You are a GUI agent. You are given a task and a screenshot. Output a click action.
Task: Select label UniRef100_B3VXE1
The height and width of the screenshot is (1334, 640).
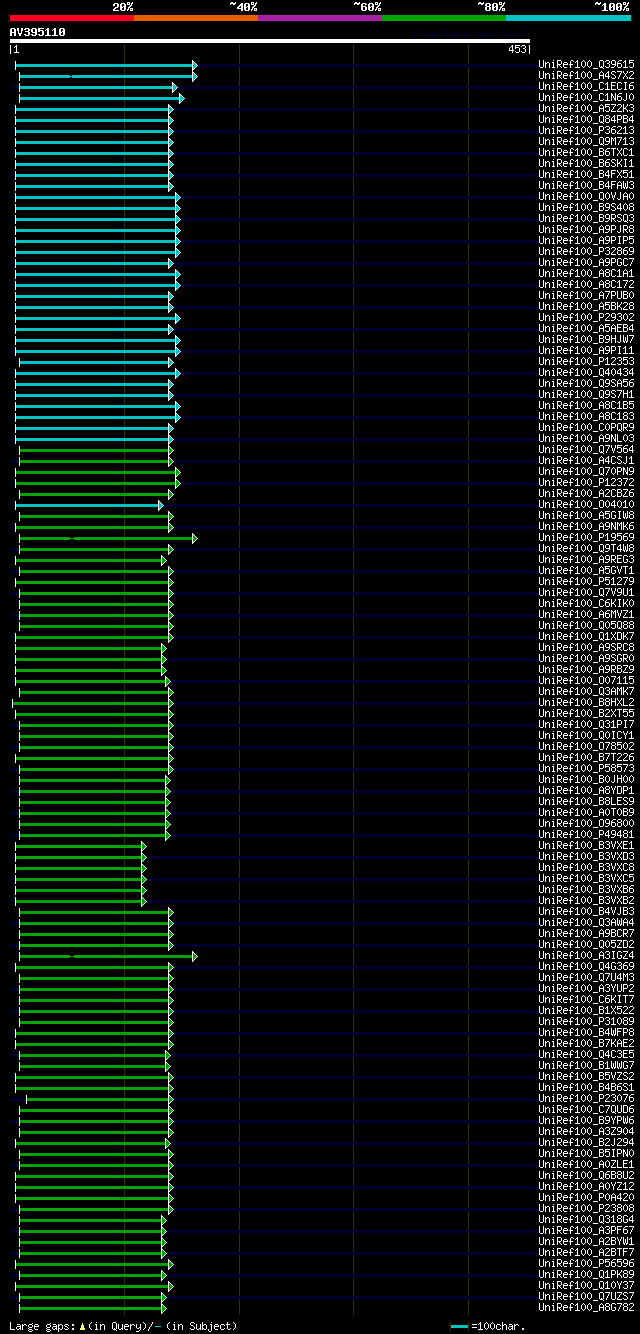pyautogui.click(x=586, y=845)
